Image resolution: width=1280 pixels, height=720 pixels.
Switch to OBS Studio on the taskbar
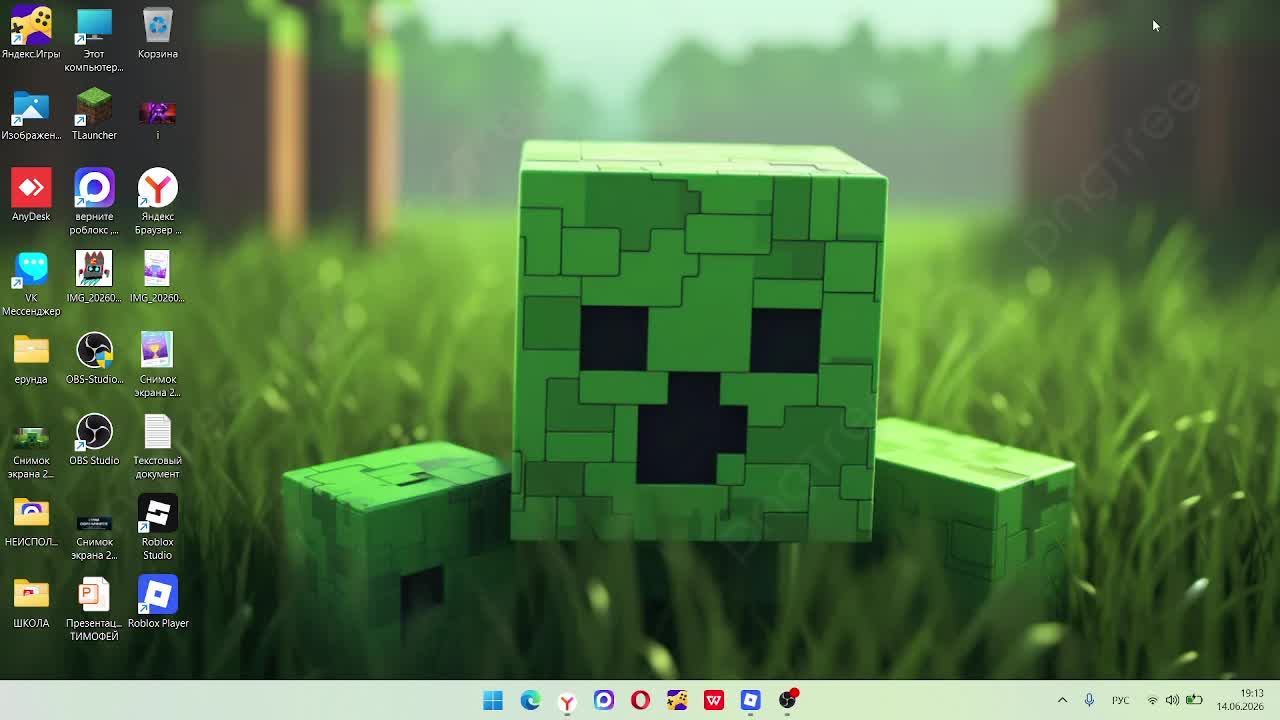[788, 700]
